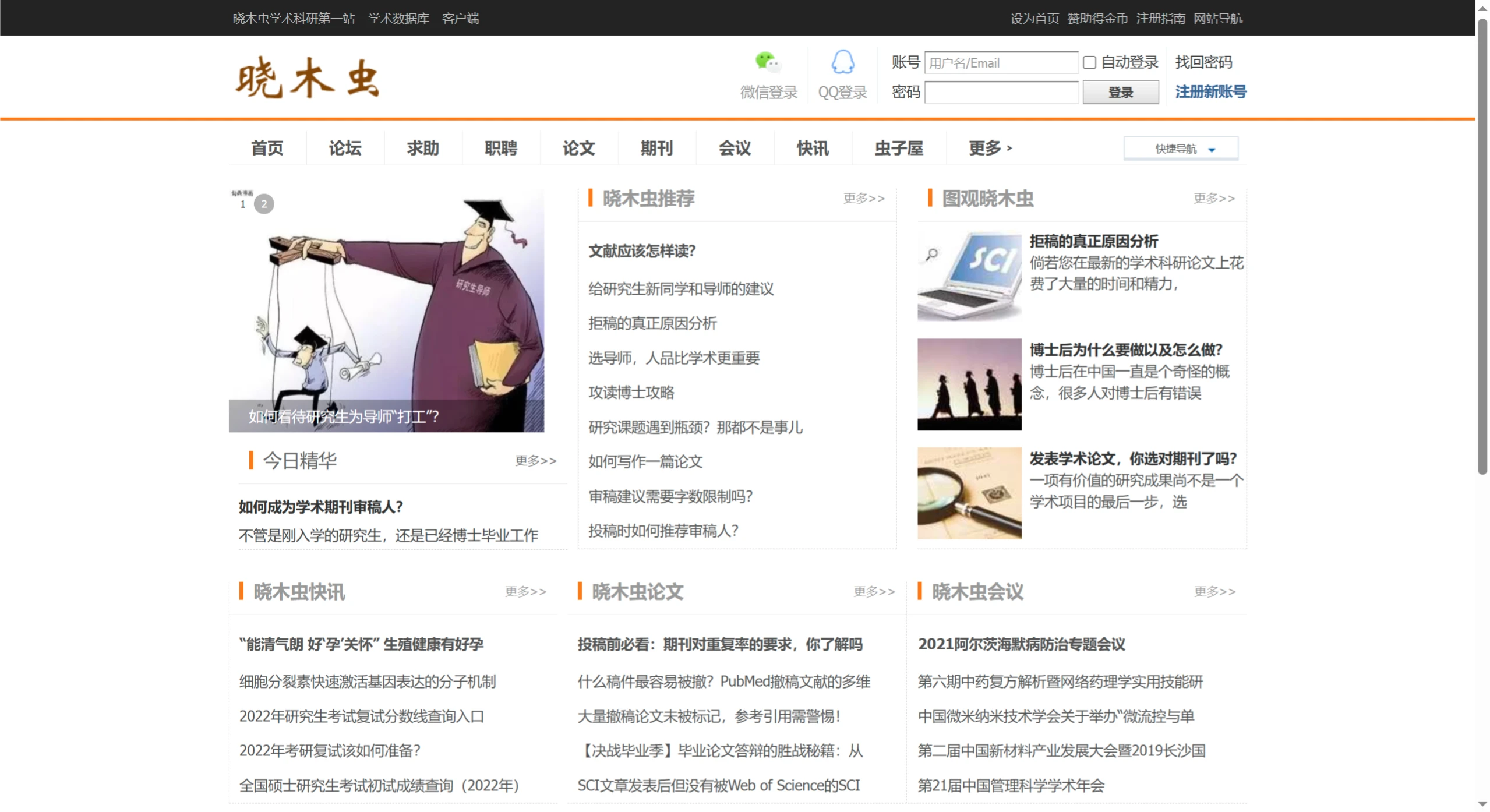This screenshot has width=1490, height=812.
Task: Open 攻读博士攻略 article
Action: pos(631,392)
